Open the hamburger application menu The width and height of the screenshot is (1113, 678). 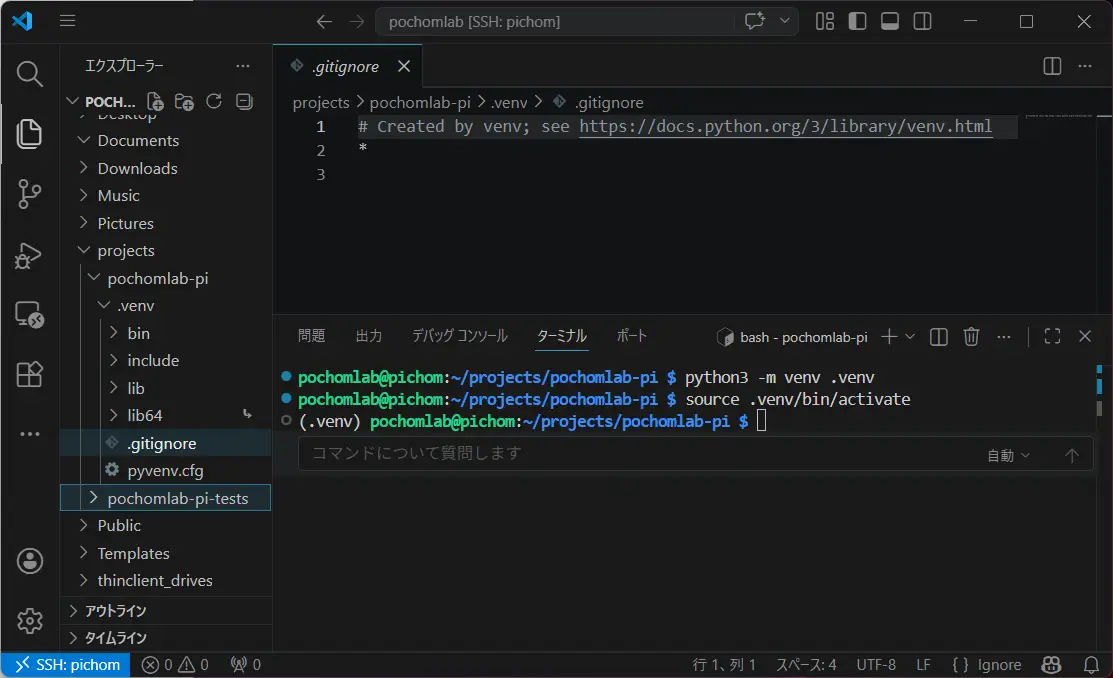coord(67,21)
